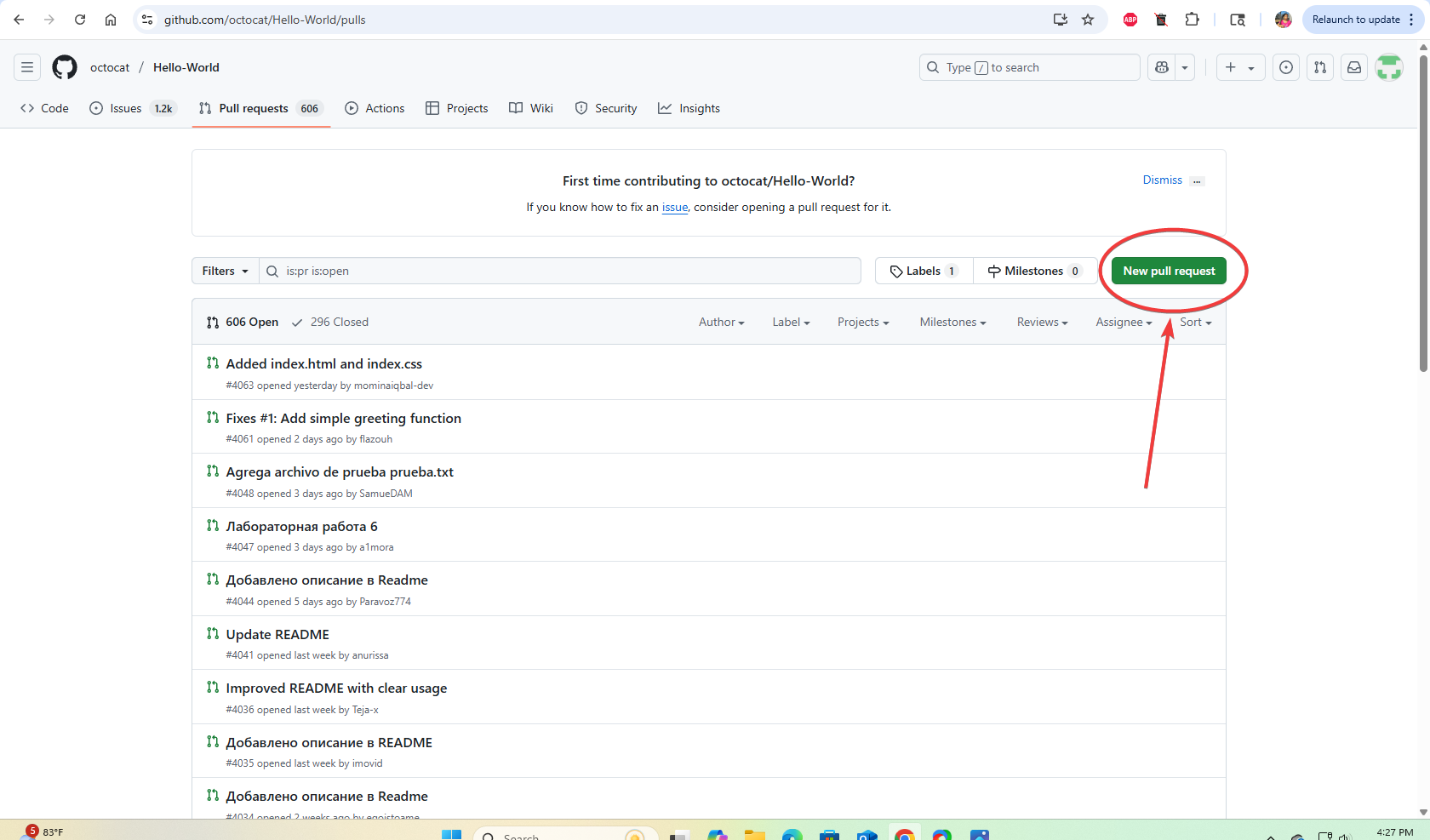Open the Adblock Plus extension
This screenshot has height=840, width=1430.
point(1130,20)
